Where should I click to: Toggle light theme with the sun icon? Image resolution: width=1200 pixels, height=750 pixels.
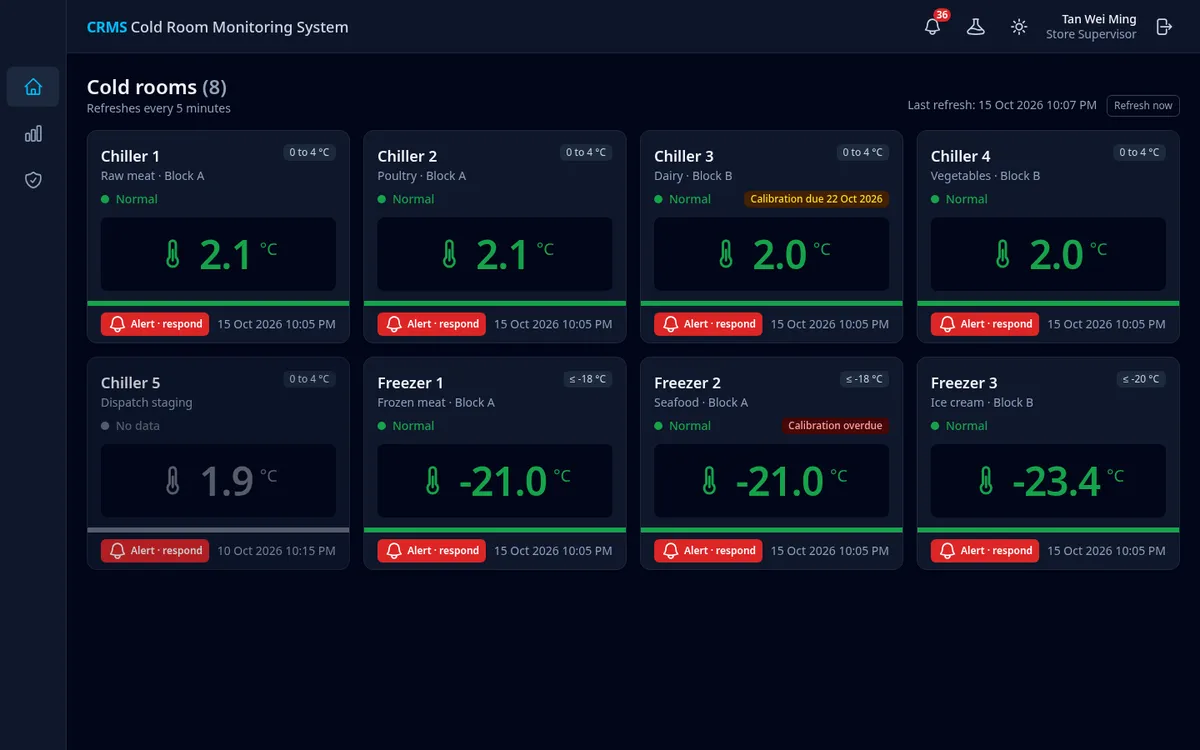(x=1019, y=27)
